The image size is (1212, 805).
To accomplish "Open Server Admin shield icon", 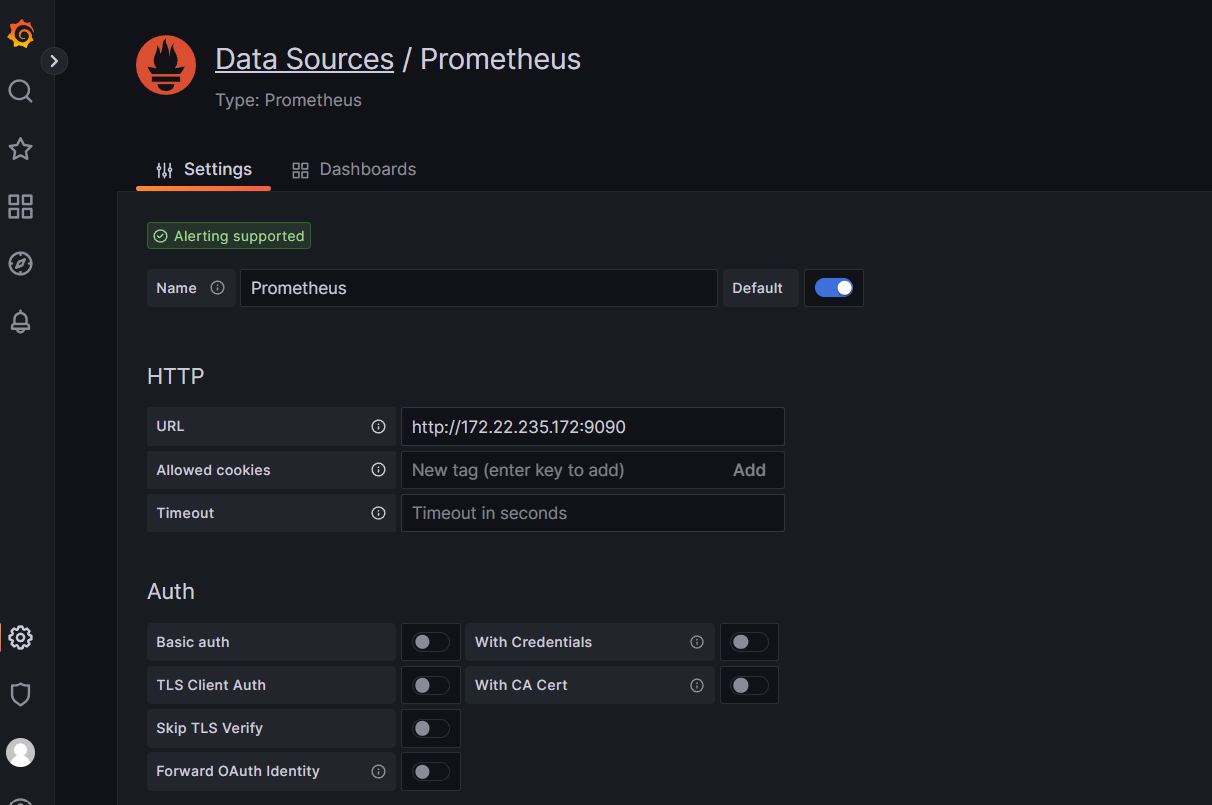I will tap(21, 694).
